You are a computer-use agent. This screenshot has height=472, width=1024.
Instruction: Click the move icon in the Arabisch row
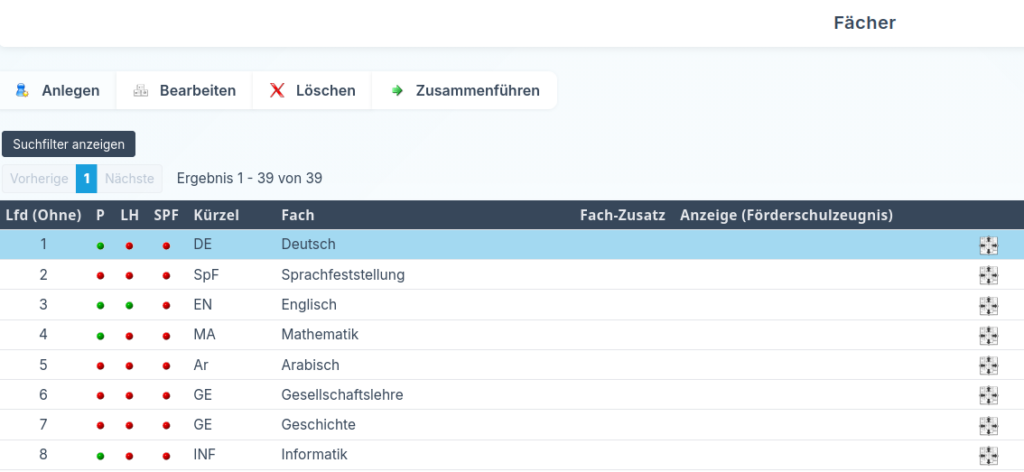click(988, 365)
